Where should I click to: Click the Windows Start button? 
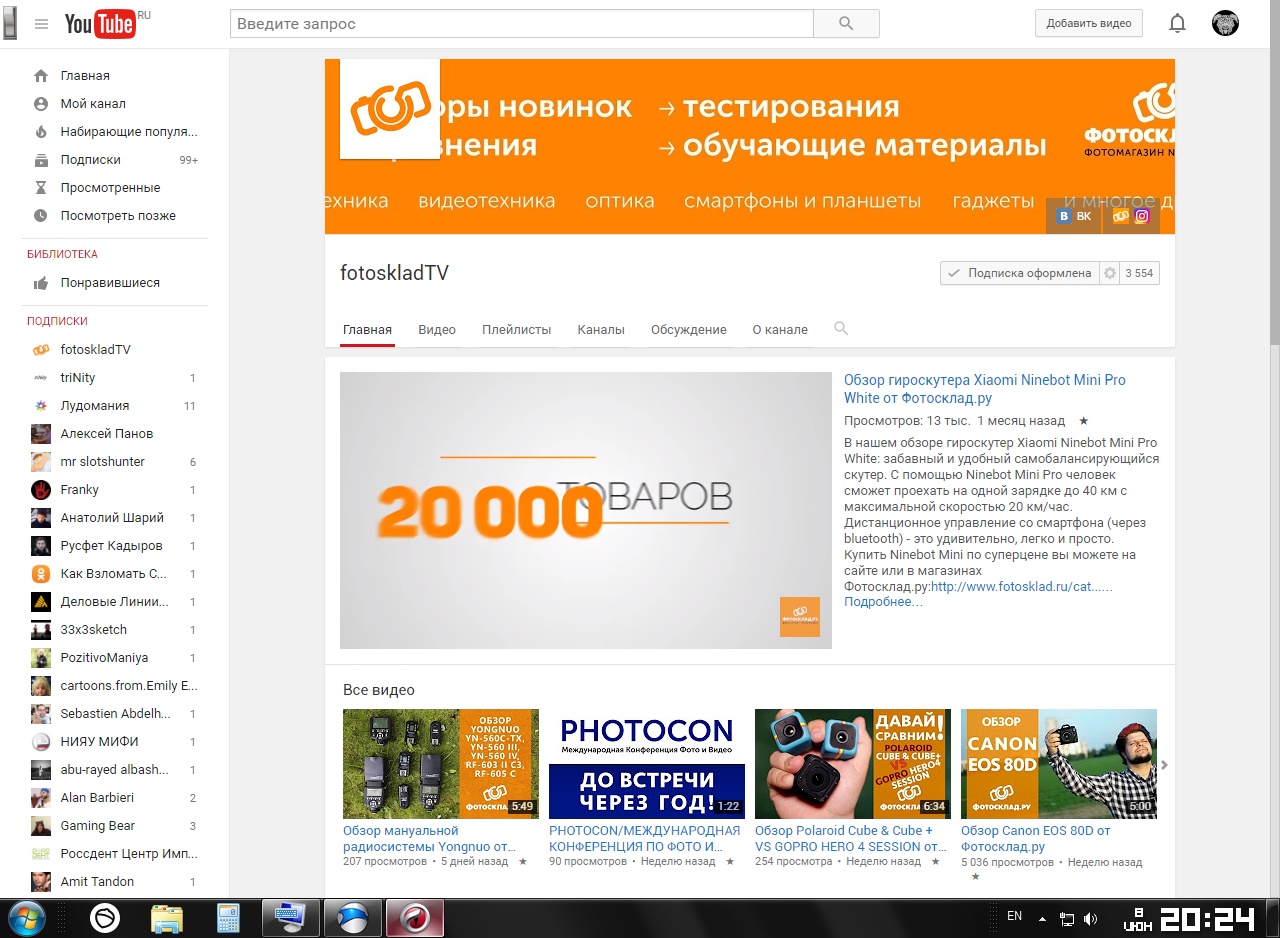(x=27, y=918)
